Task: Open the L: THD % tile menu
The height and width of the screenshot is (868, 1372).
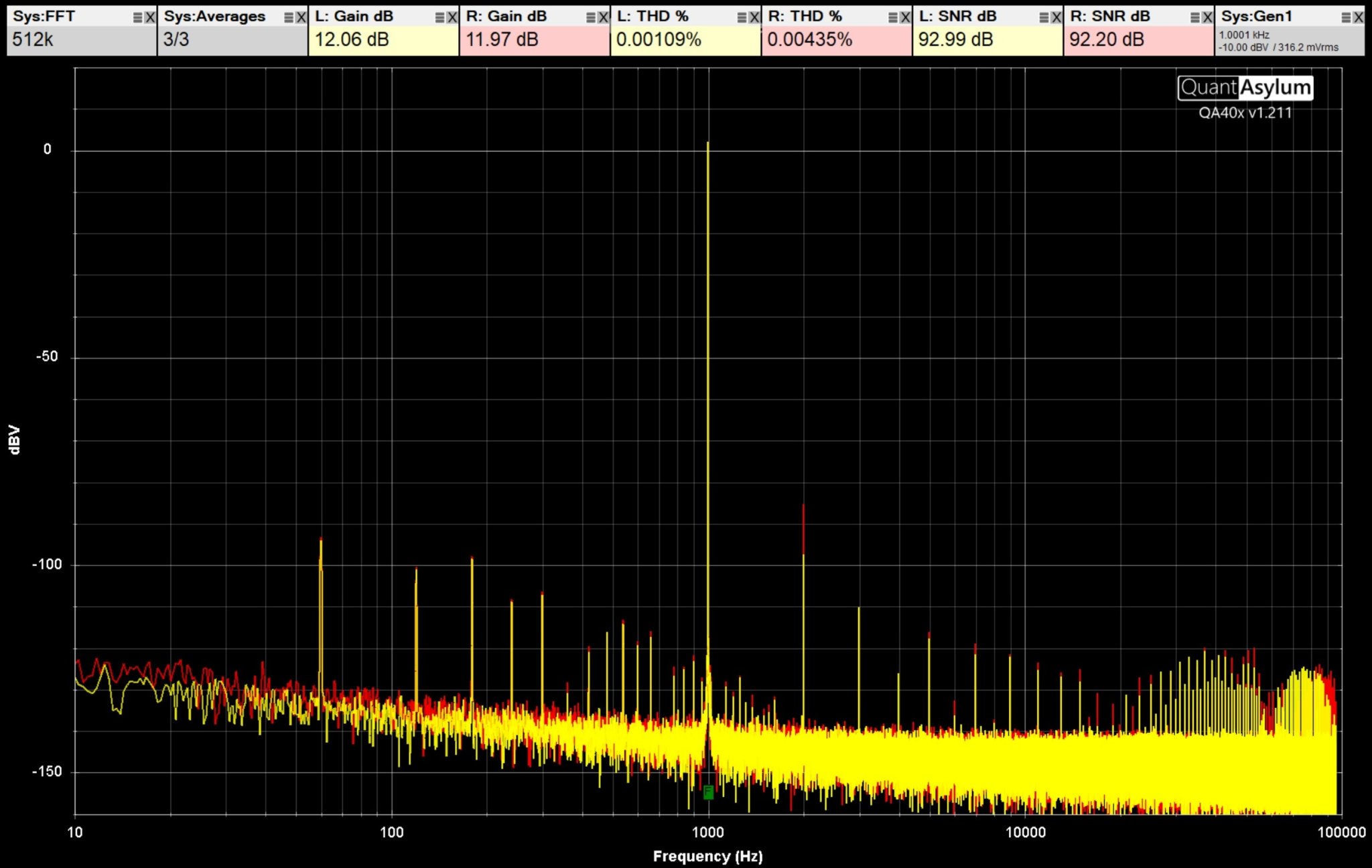Action: 742,17
